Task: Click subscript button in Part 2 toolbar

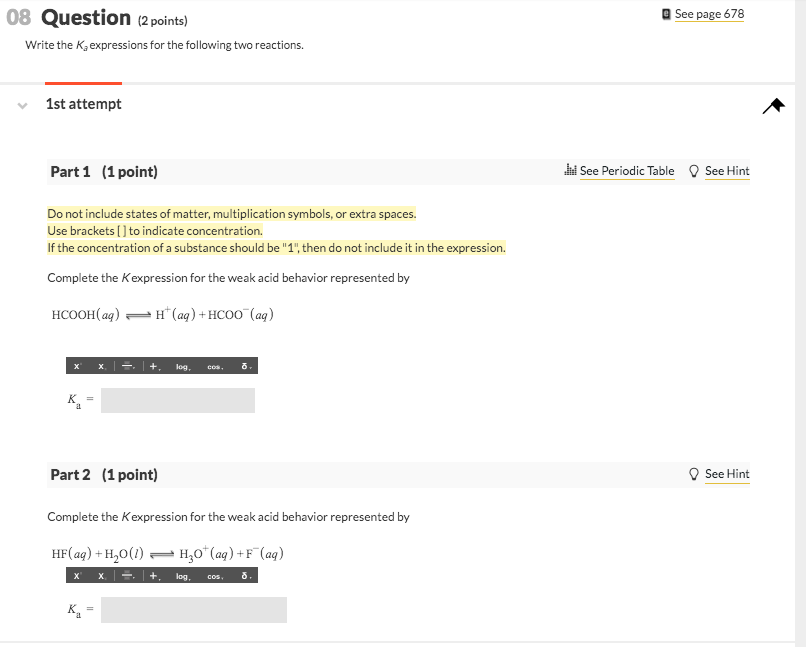Action: click(102, 576)
